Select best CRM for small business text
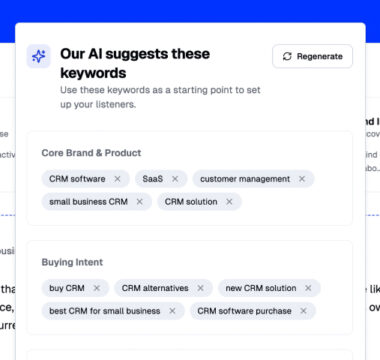Viewport: 380px width, 360px height. (x=105, y=311)
